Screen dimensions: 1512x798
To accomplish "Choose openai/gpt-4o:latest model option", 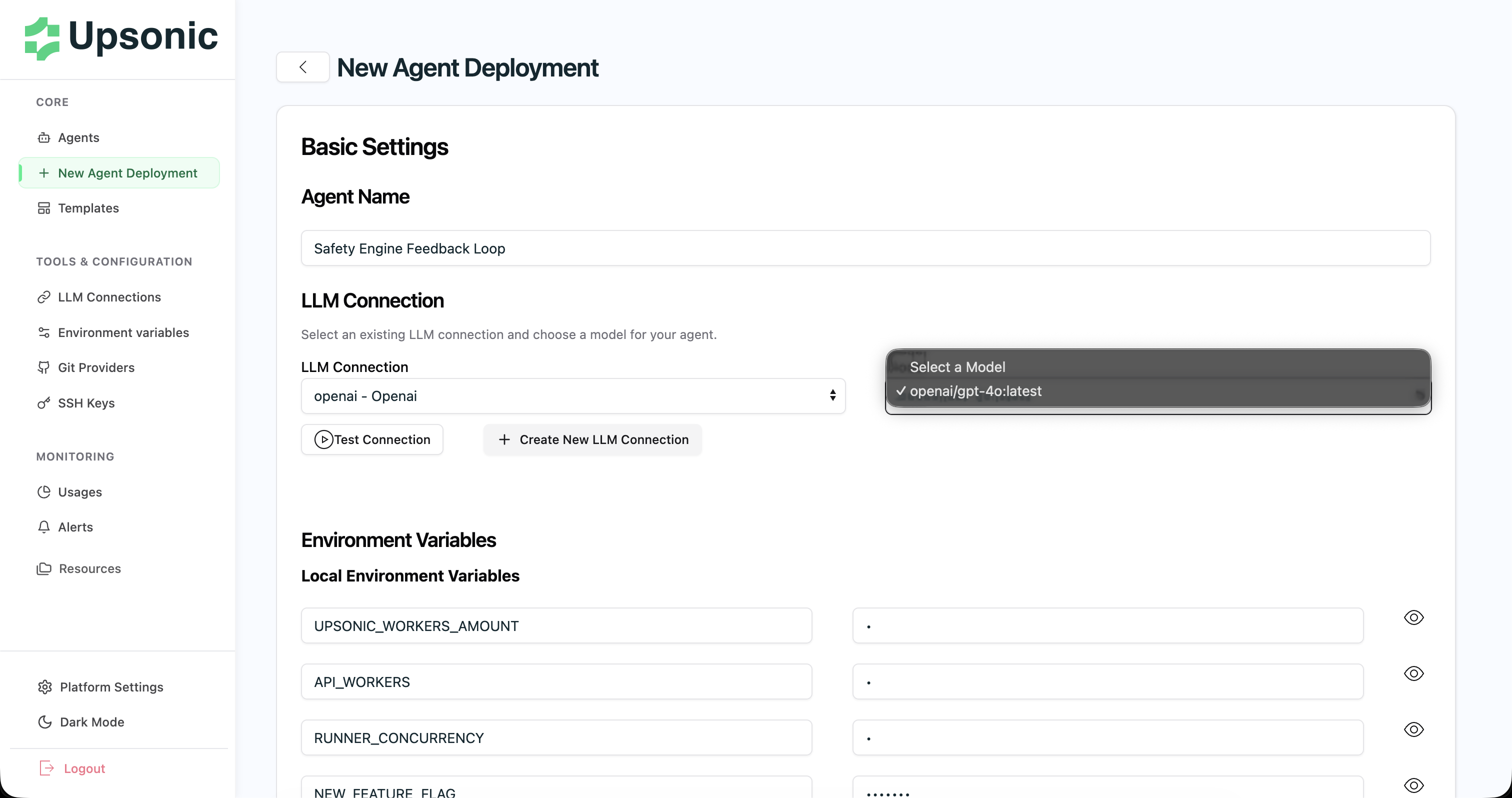I will [x=975, y=391].
